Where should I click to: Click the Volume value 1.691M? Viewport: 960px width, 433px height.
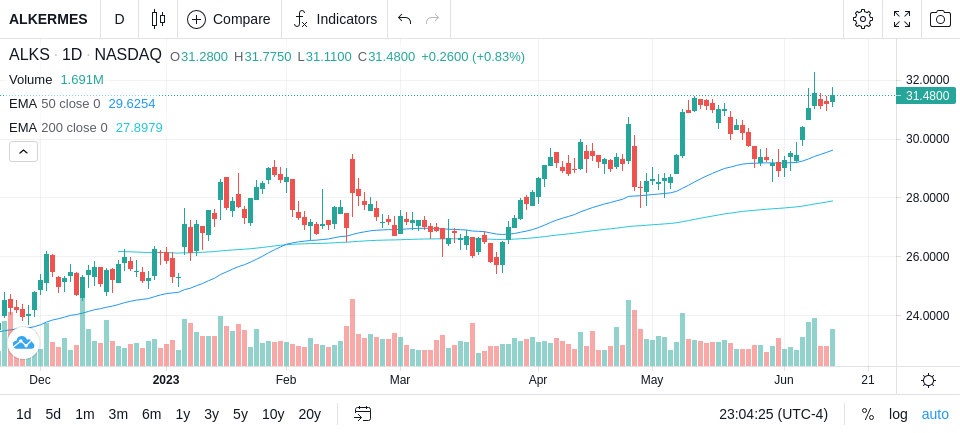82,80
